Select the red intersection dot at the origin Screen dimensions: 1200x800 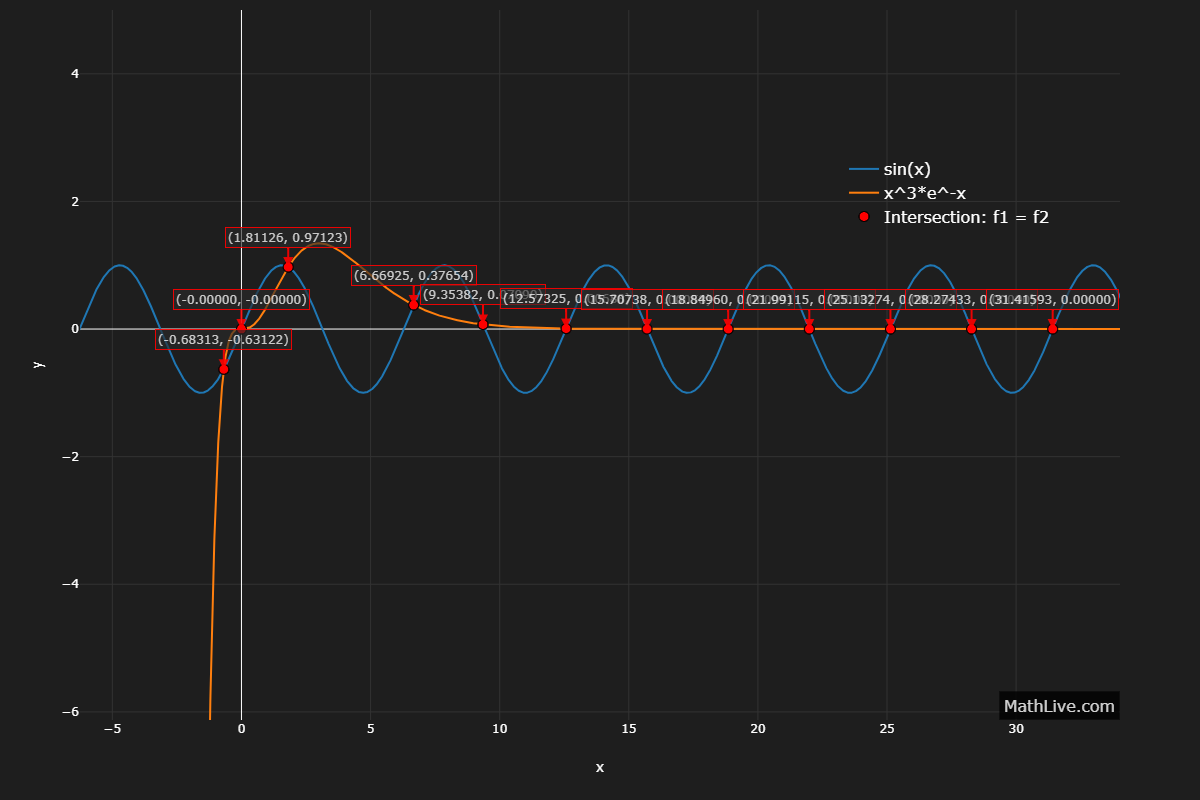pyautogui.click(x=241, y=327)
